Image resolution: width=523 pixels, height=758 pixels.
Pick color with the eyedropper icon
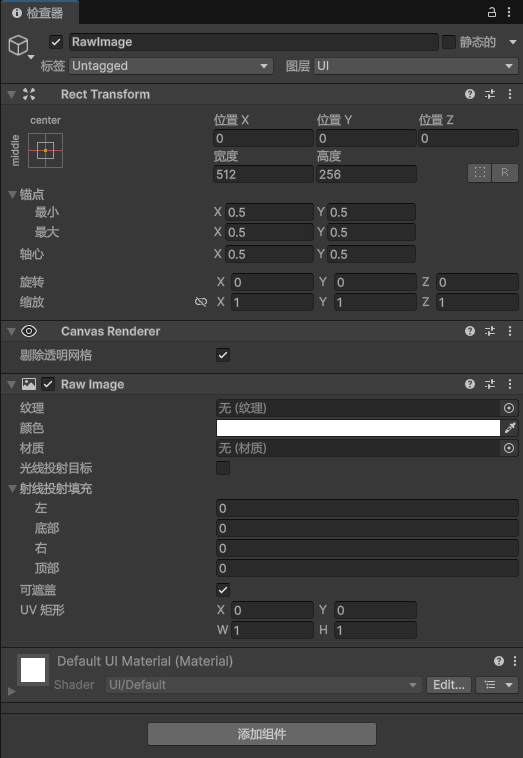[510, 428]
